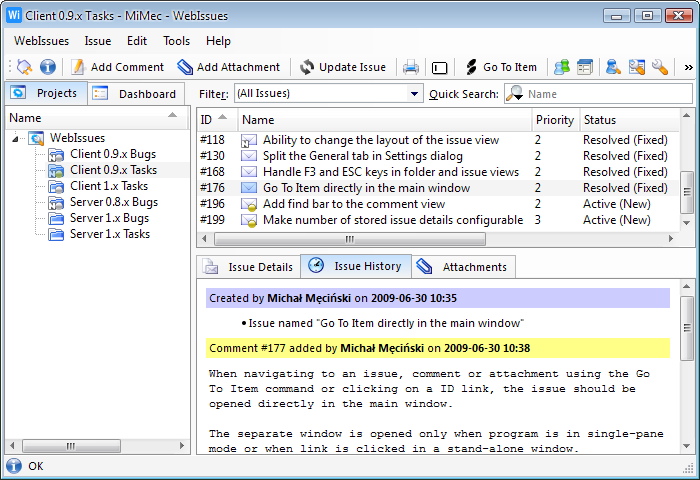Image resolution: width=700 pixels, height=480 pixels.
Task: Select issue #176 Go To Item directly
Action: (x=438, y=188)
